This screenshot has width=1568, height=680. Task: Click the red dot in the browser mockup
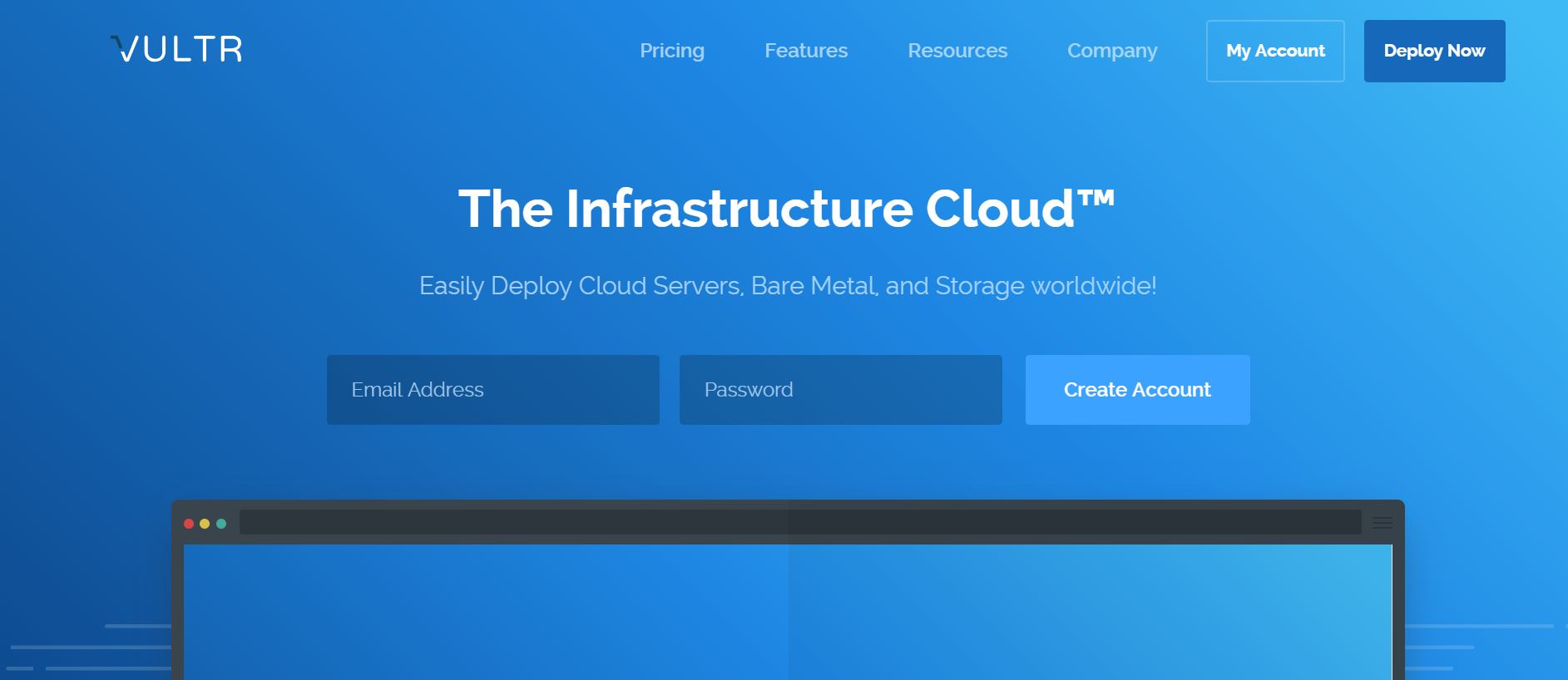189,524
